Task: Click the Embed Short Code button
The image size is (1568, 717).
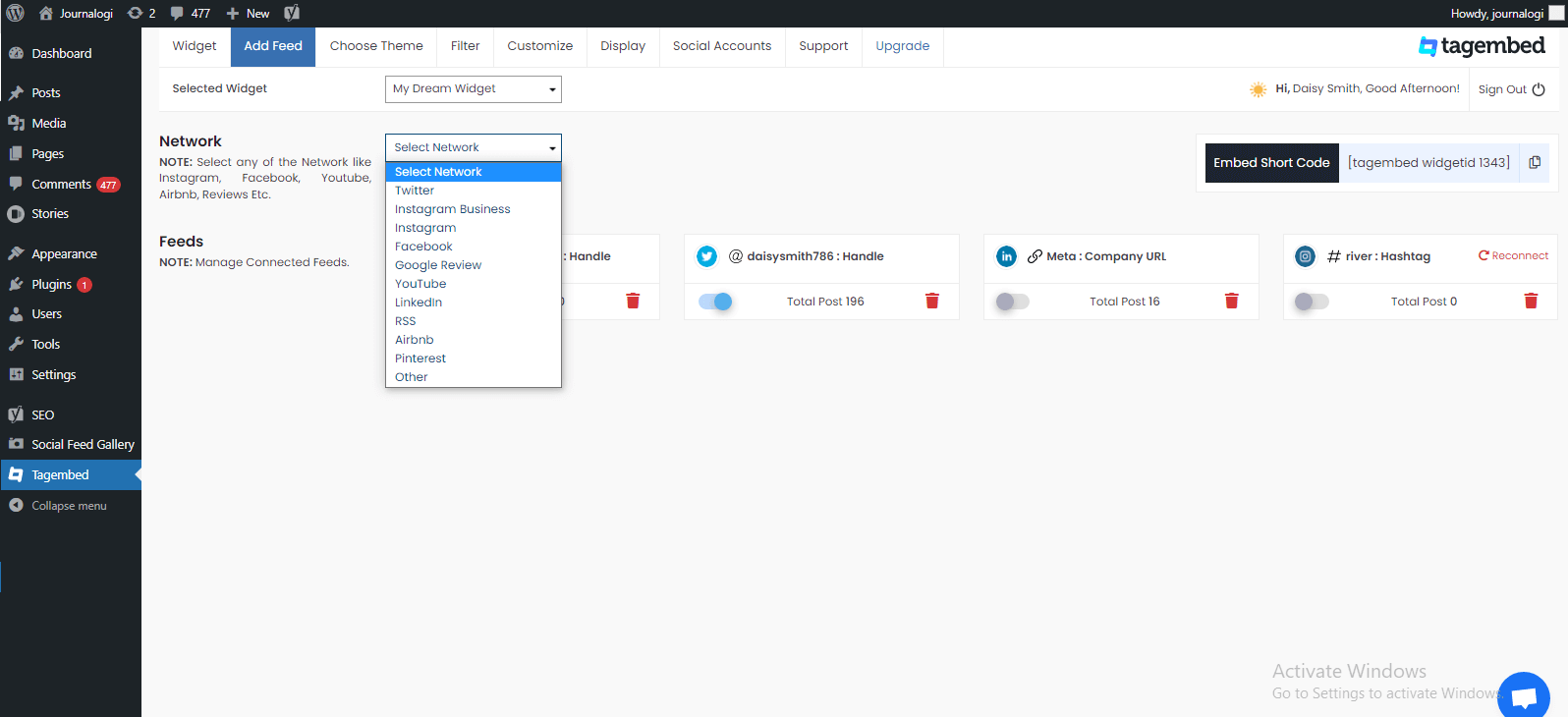Action: pyautogui.click(x=1271, y=163)
